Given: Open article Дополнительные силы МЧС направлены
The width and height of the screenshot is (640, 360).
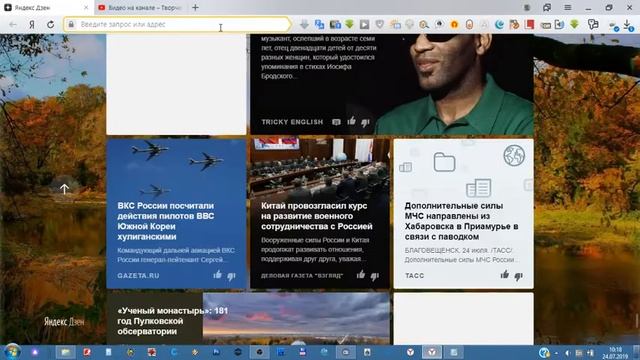Looking at the screenshot, I should [462, 221].
